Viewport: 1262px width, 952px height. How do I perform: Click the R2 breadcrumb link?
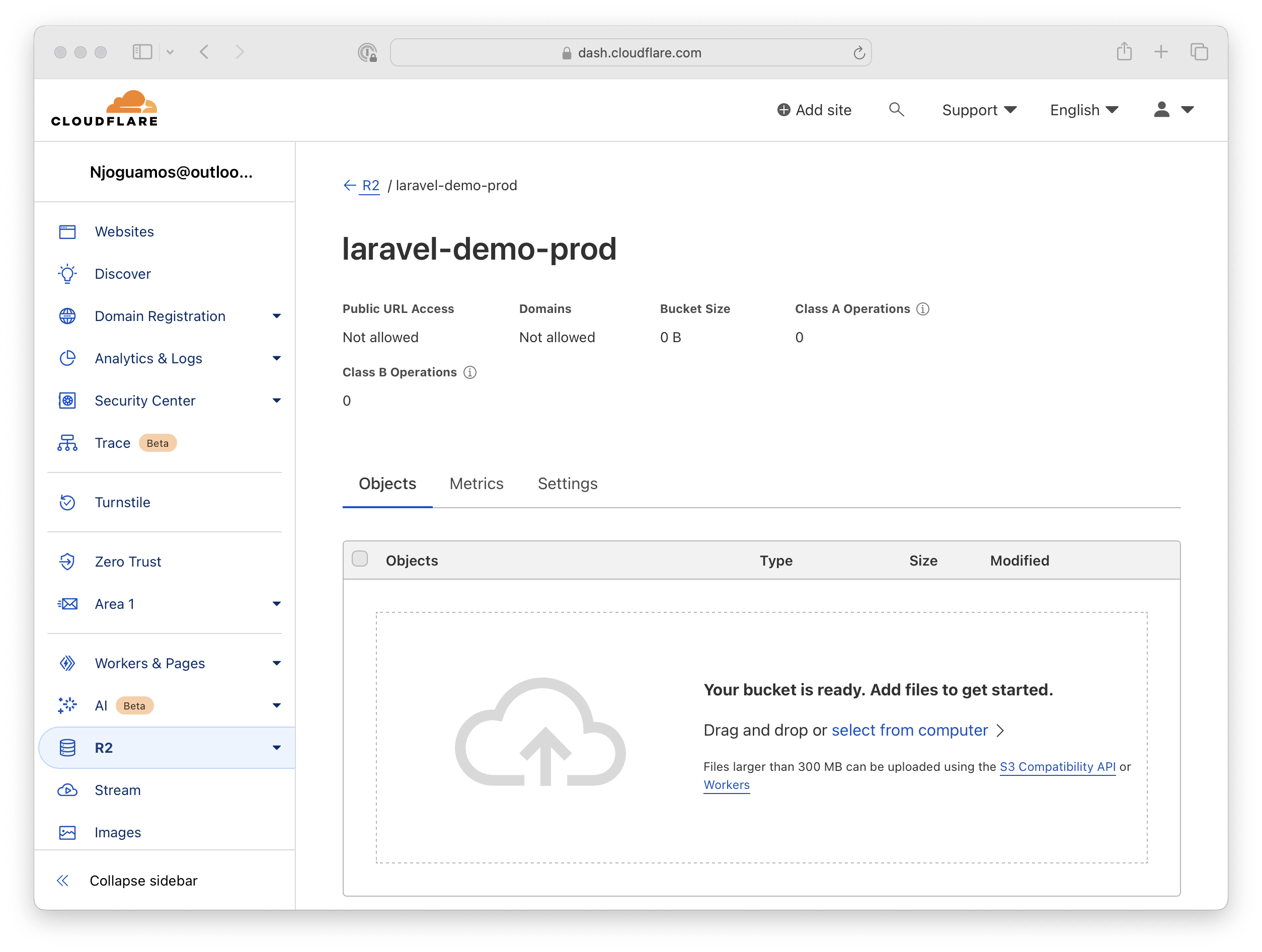[371, 185]
